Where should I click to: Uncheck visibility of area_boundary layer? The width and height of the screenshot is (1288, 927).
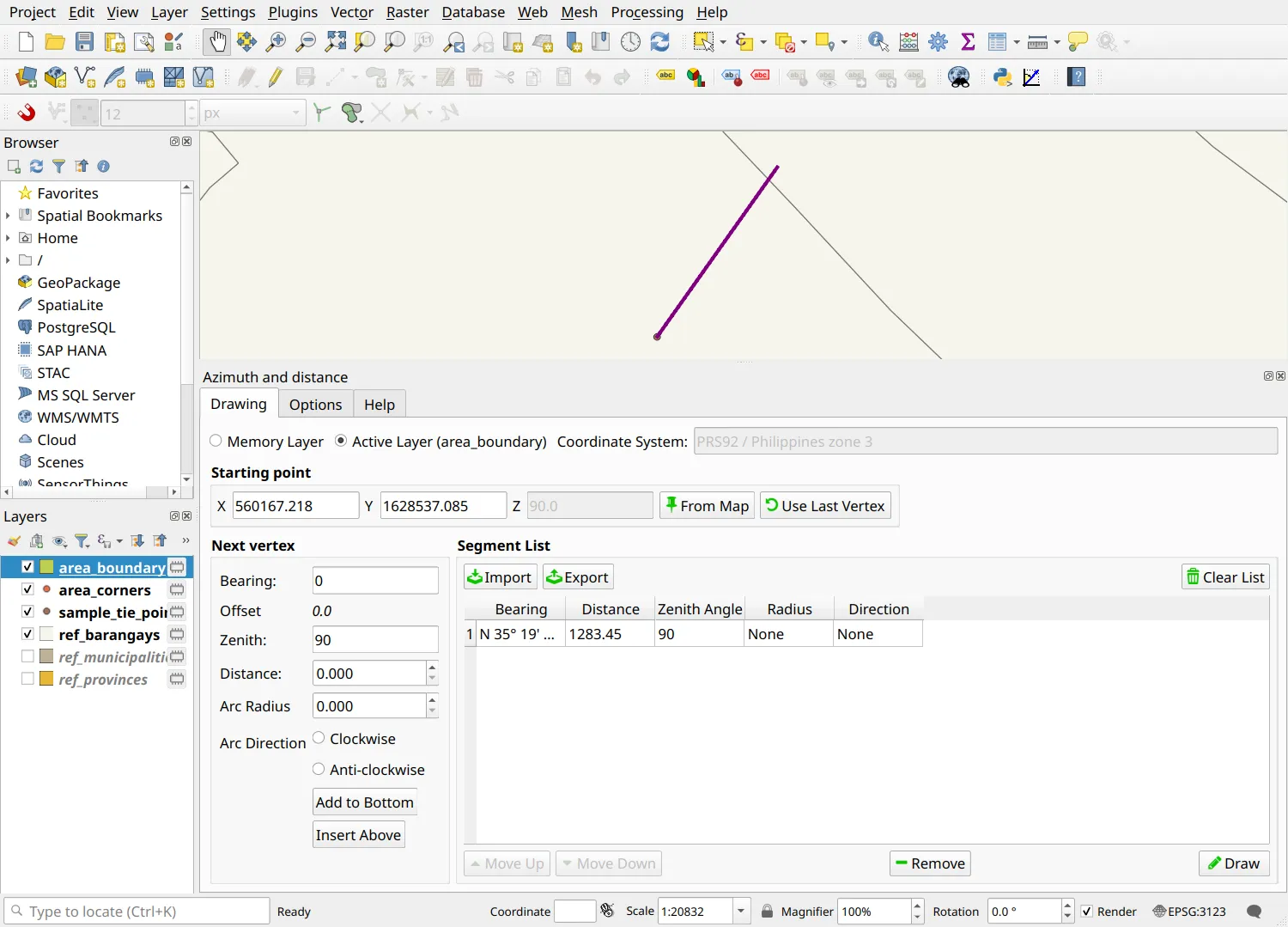[27, 567]
